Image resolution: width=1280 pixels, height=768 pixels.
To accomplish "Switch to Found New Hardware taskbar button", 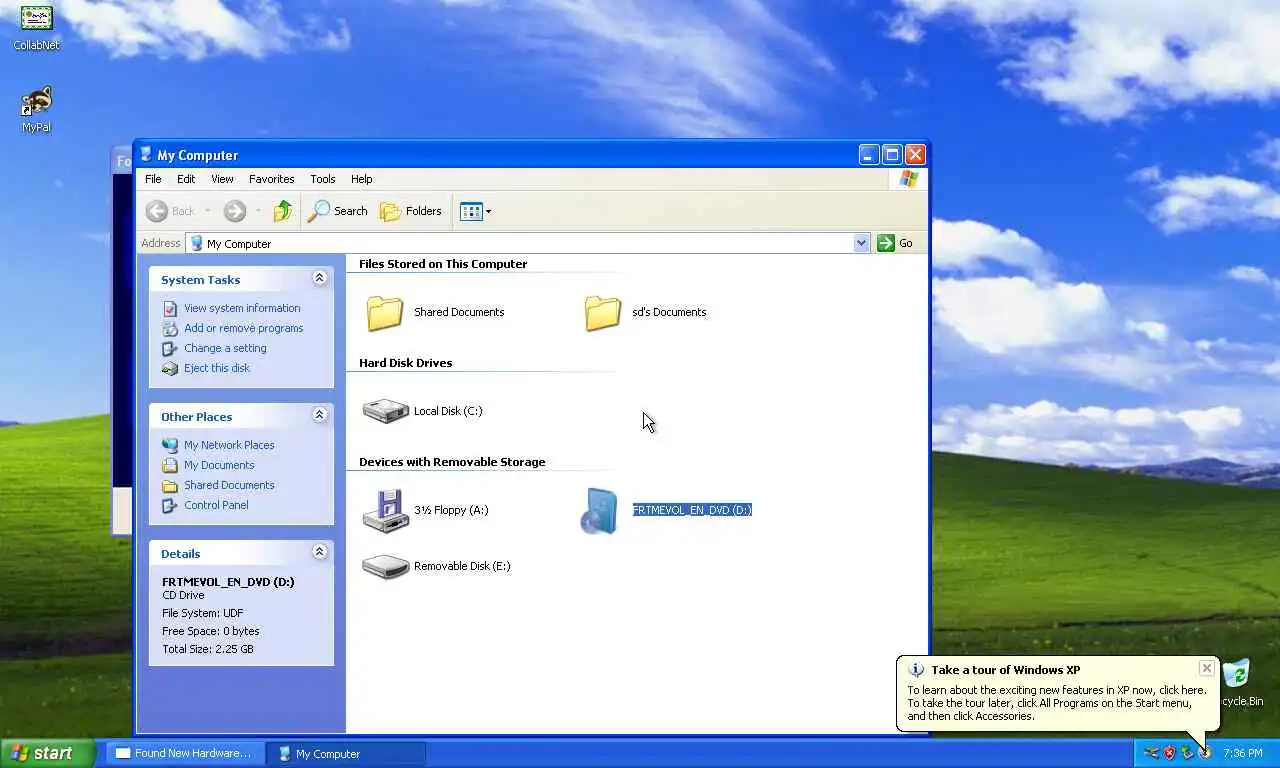I will [x=185, y=754].
